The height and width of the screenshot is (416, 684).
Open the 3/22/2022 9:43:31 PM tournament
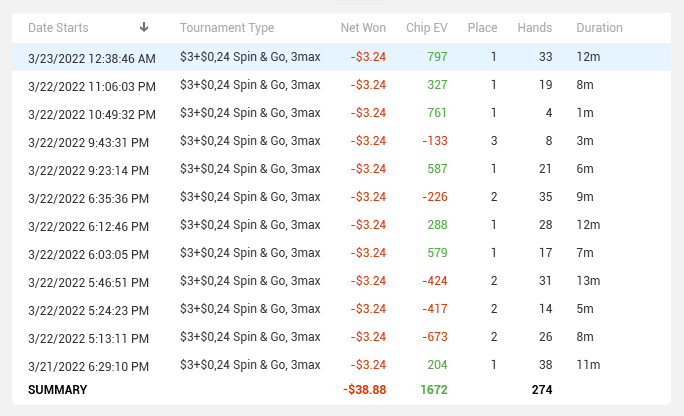(341, 141)
